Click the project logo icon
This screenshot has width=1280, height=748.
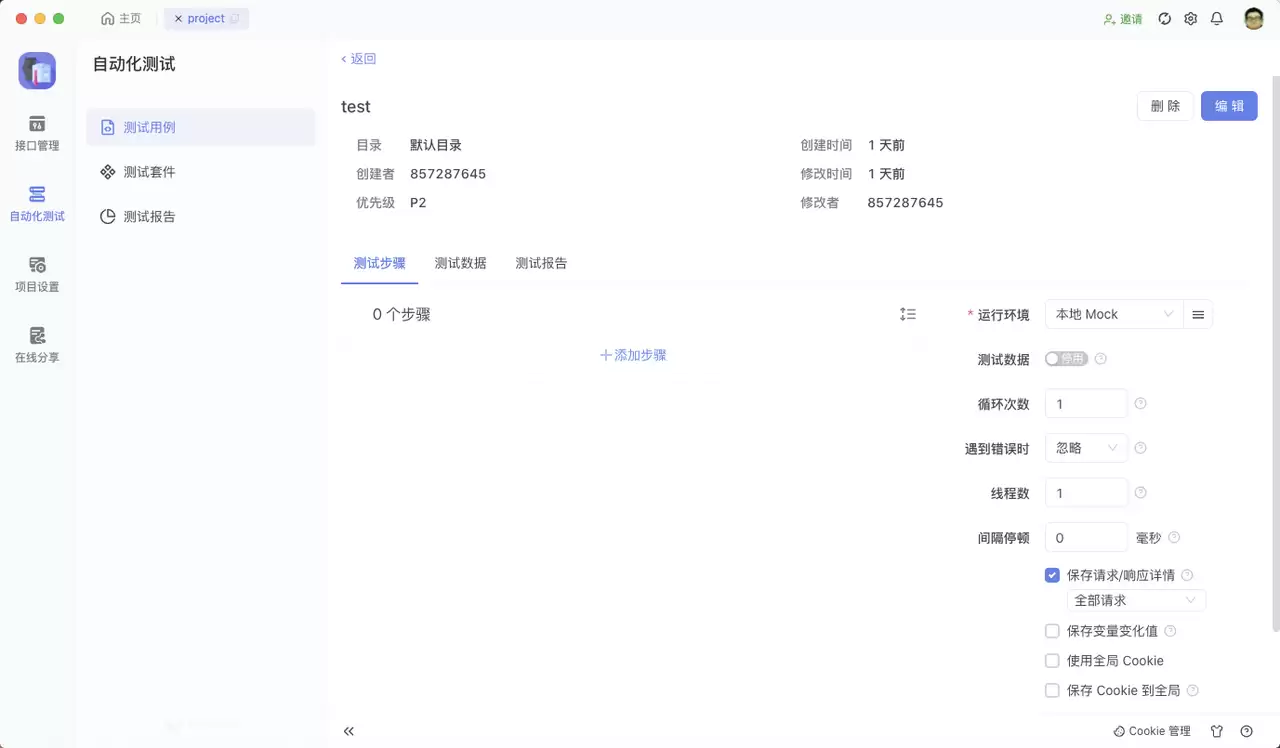pyautogui.click(x=37, y=71)
